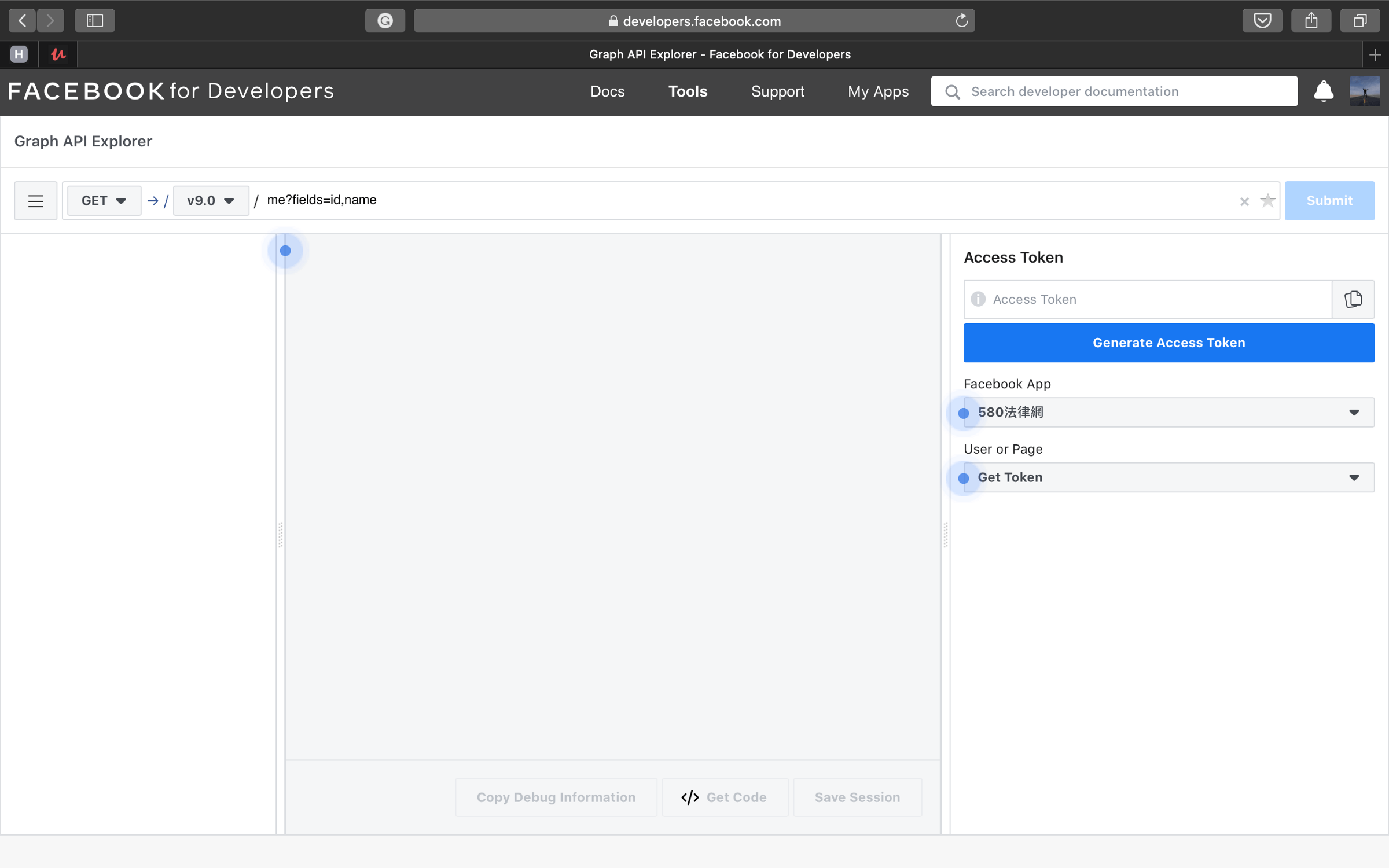Click the right panel resize handle
This screenshot has height=868, width=1389.
(x=946, y=535)
